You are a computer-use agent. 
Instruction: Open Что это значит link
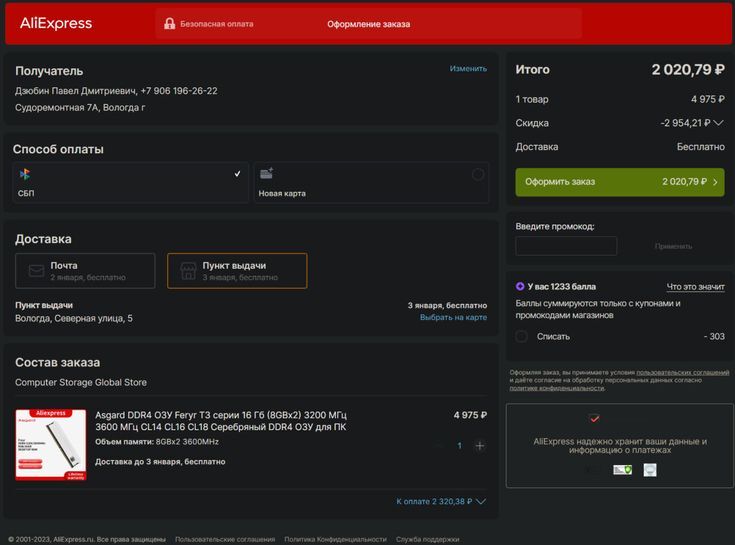point(696,286)
